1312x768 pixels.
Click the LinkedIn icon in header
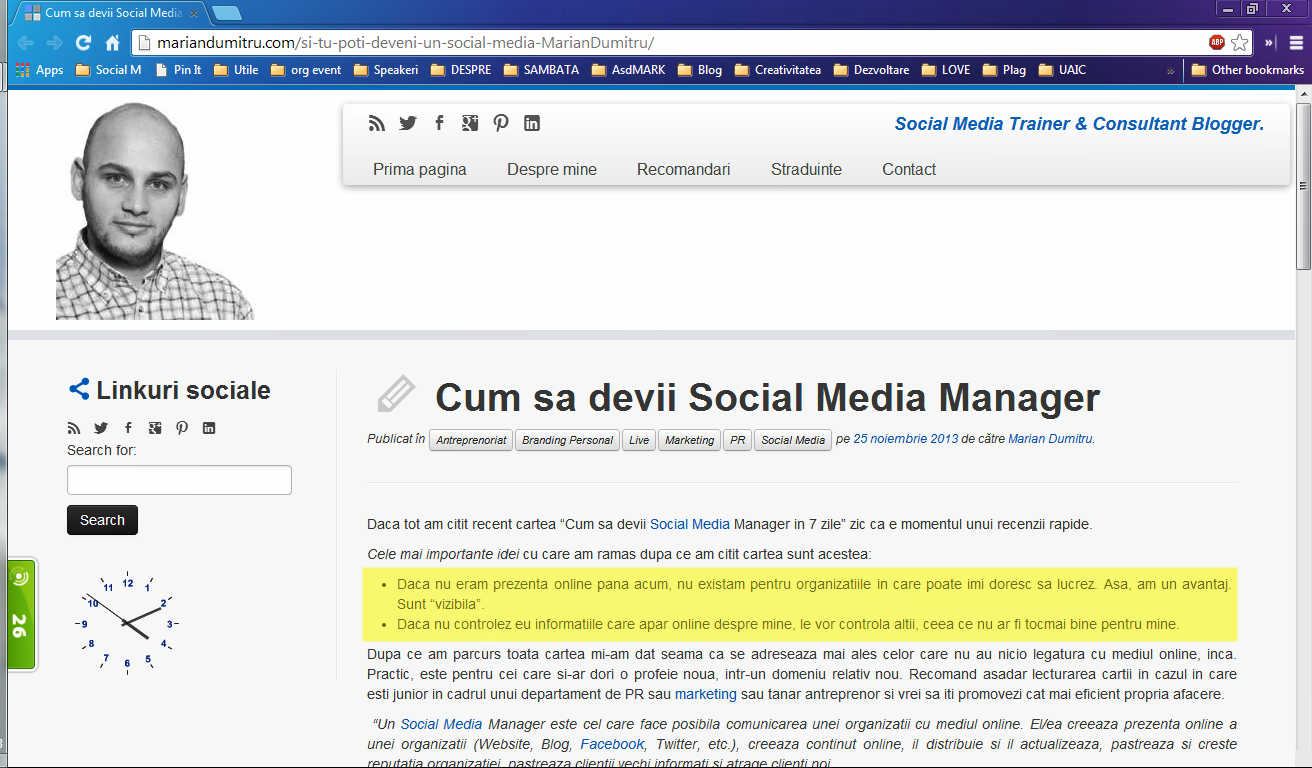click(532, 123)
